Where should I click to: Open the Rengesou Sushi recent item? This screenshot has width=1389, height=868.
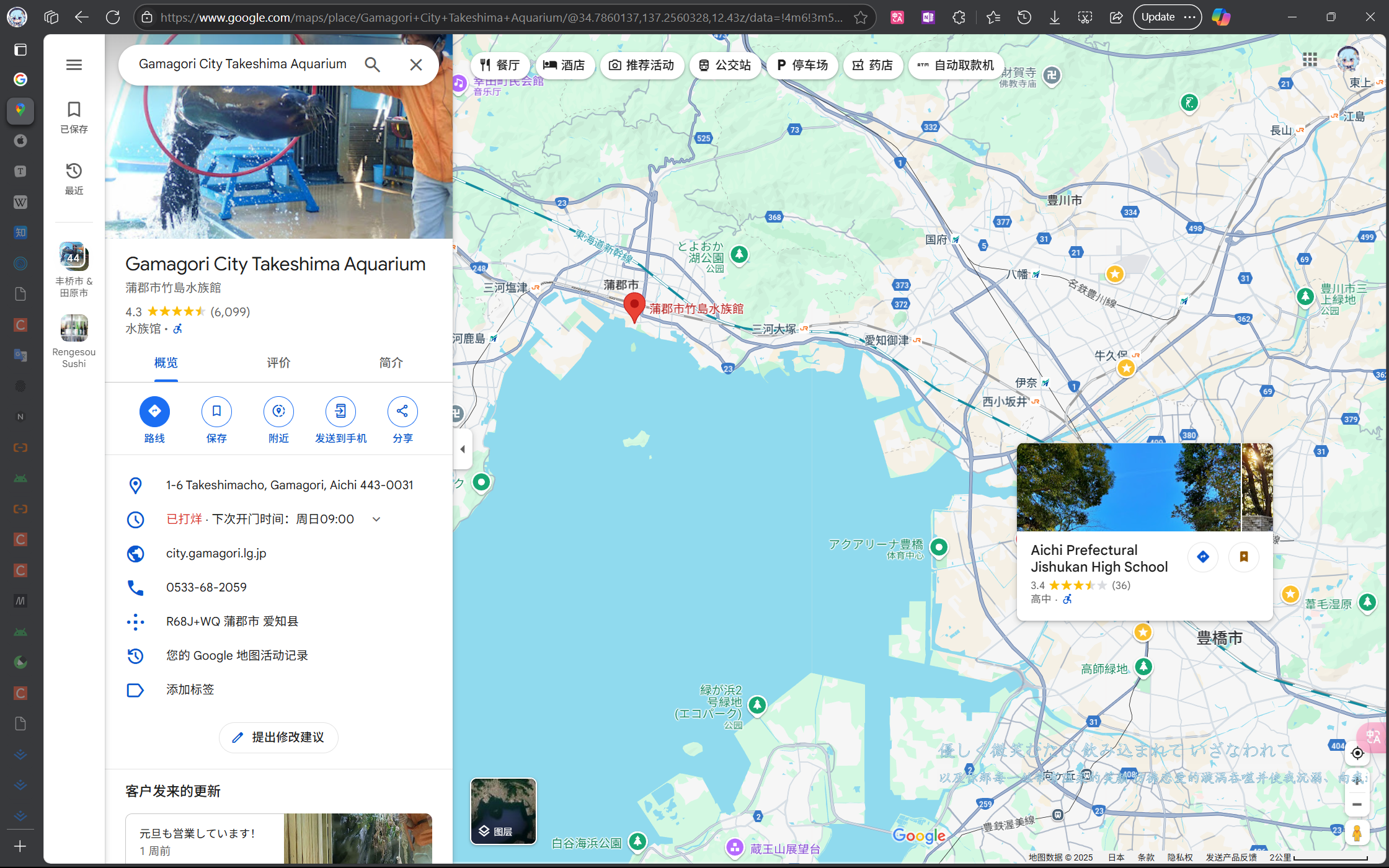pos(74,341)
